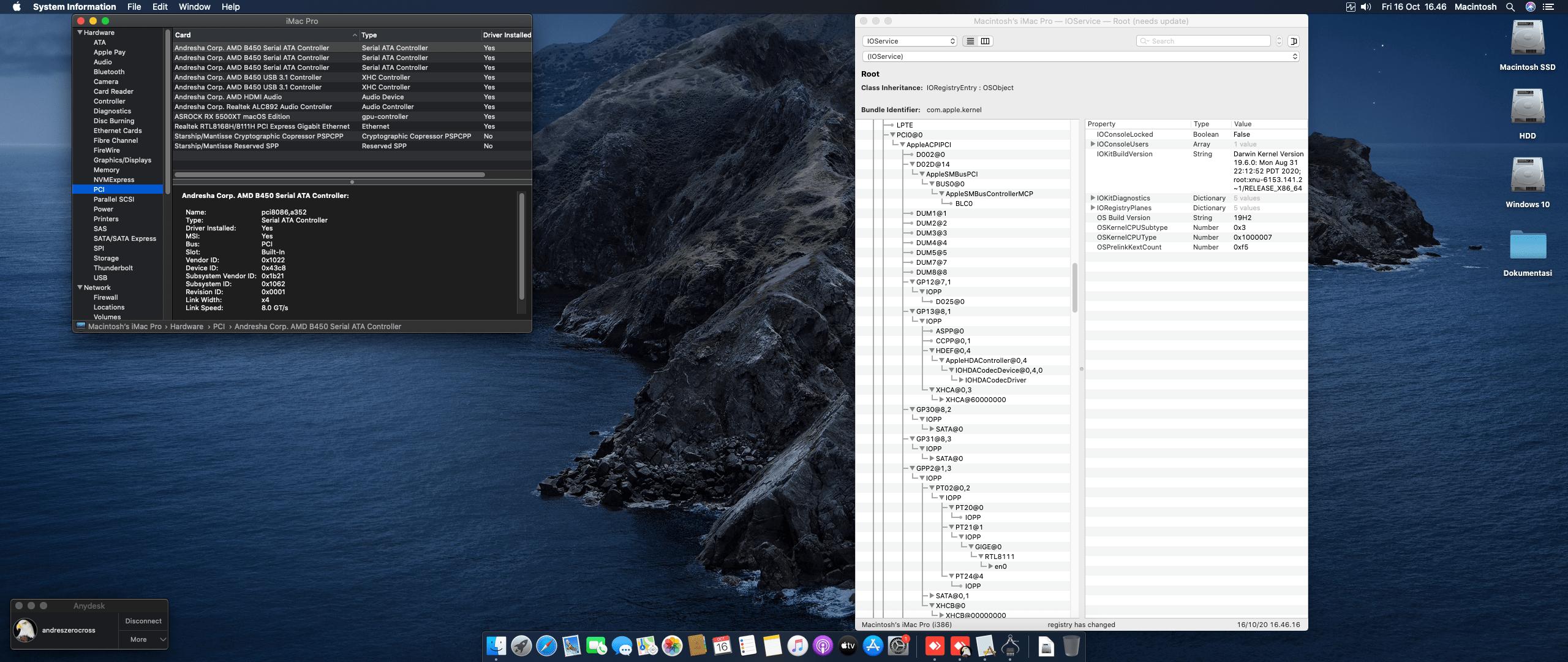Click the IORegistry tree vertical scrollbar
This screenshot has height=662, width=1568.
coord(1074,287)
